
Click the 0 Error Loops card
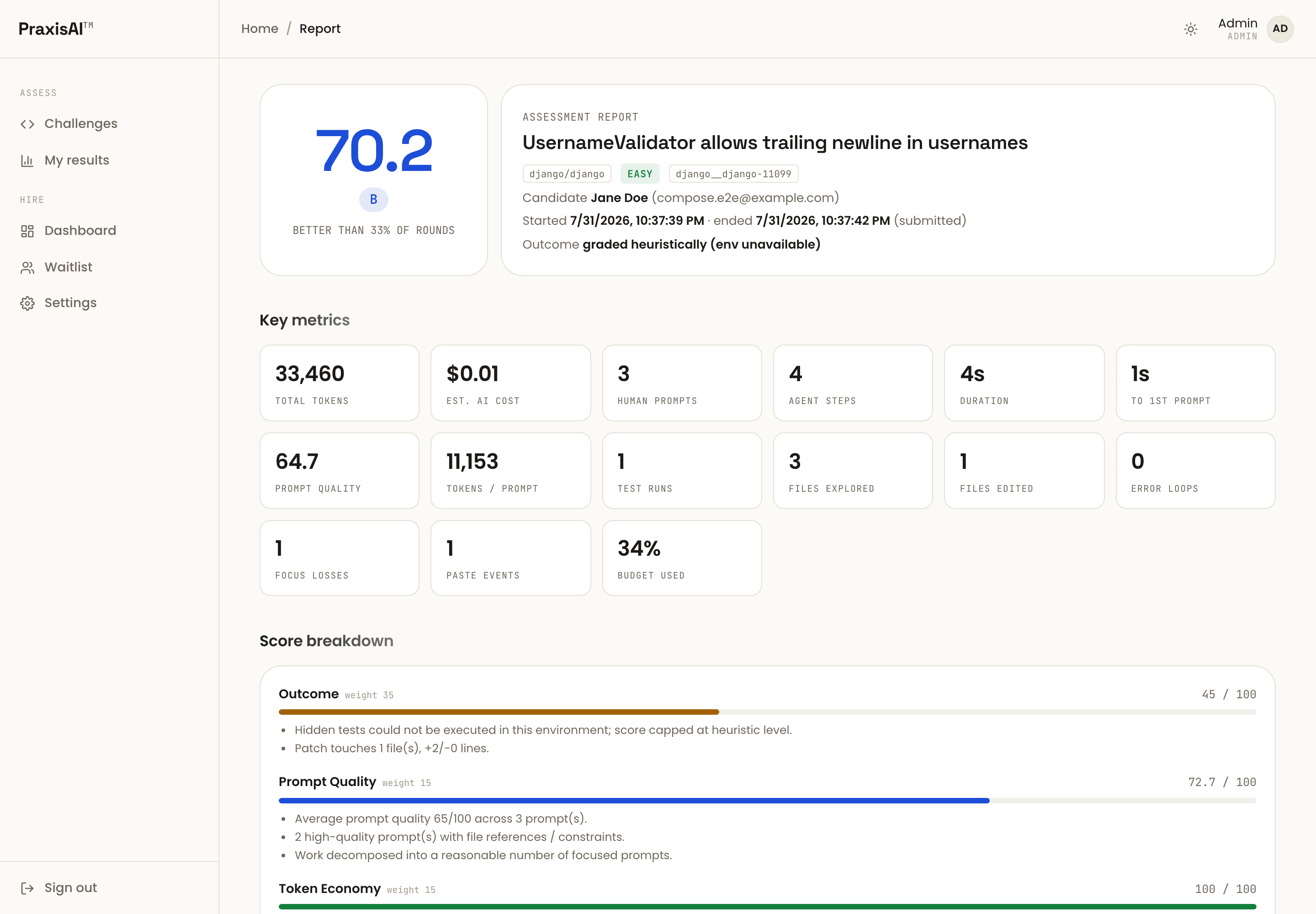point(1195,471)
